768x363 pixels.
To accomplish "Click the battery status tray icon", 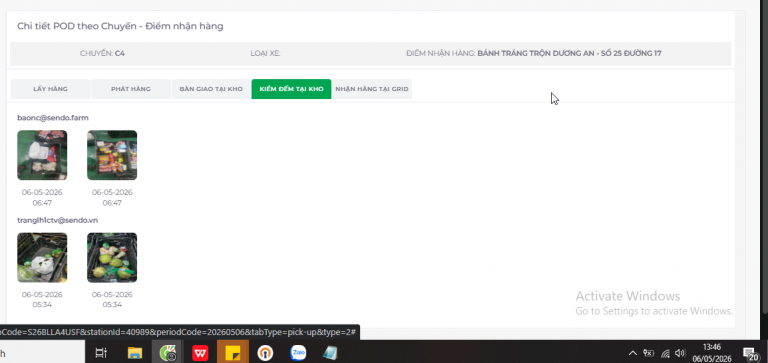I will pyautogui.click(x=648, y=353).
